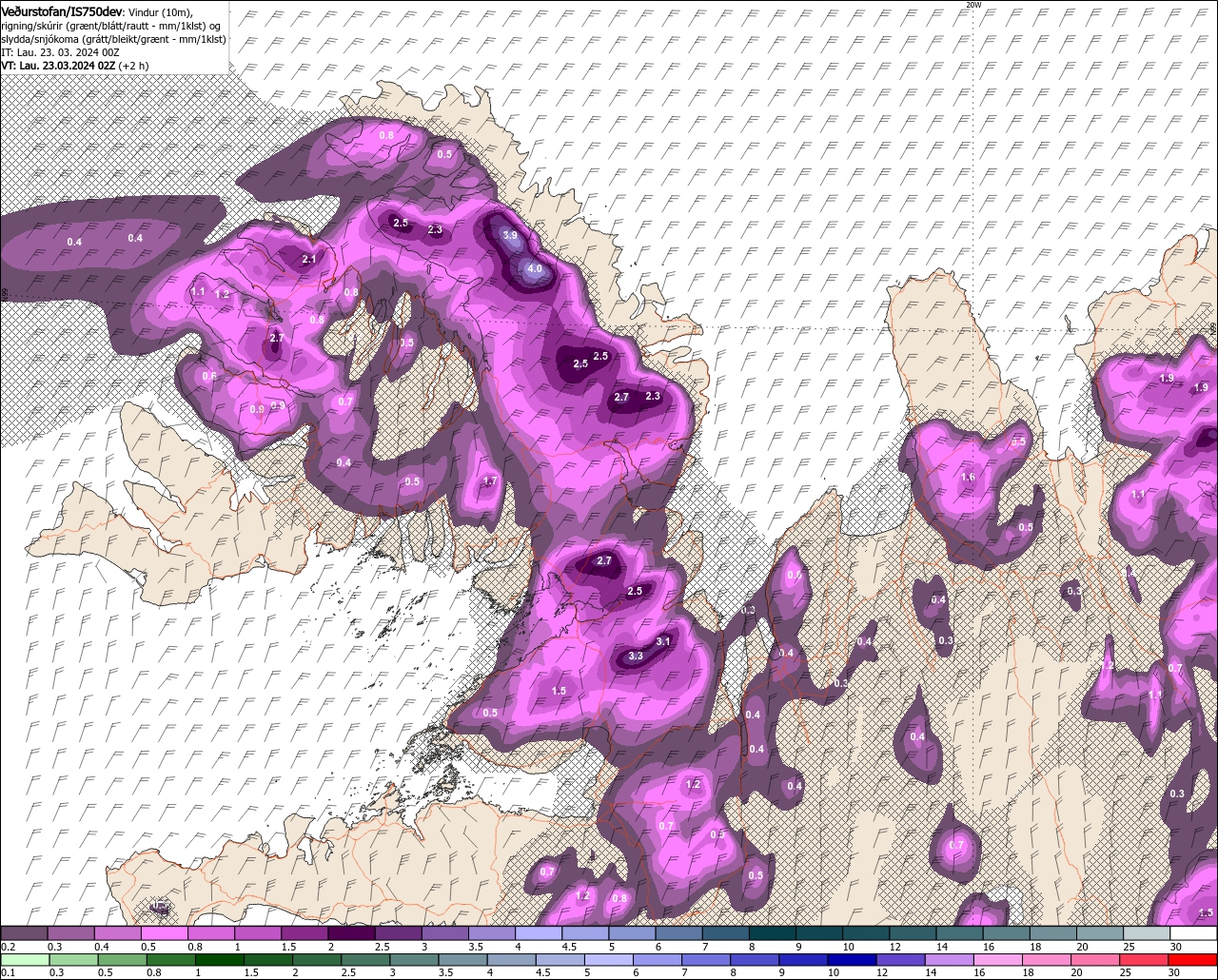Pick upper legend swatch between 0.2 and 0.3
This screenshot has height=980, width=1218.
[x=25, y=933]
